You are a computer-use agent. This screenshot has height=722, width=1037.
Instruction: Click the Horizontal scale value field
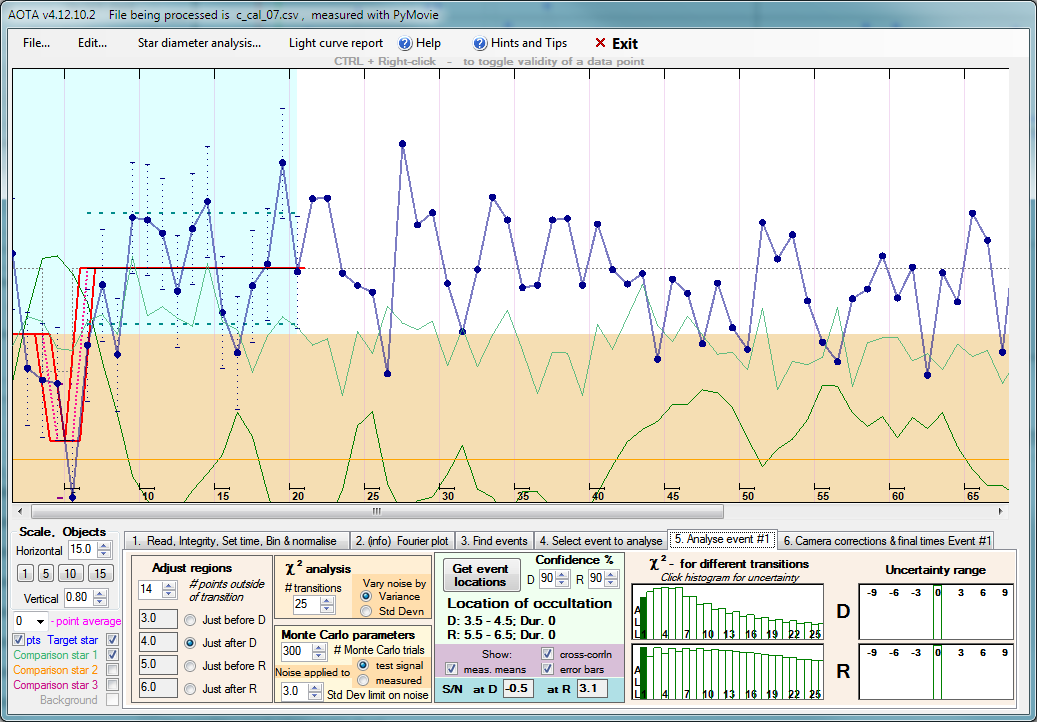coord(81,550)
